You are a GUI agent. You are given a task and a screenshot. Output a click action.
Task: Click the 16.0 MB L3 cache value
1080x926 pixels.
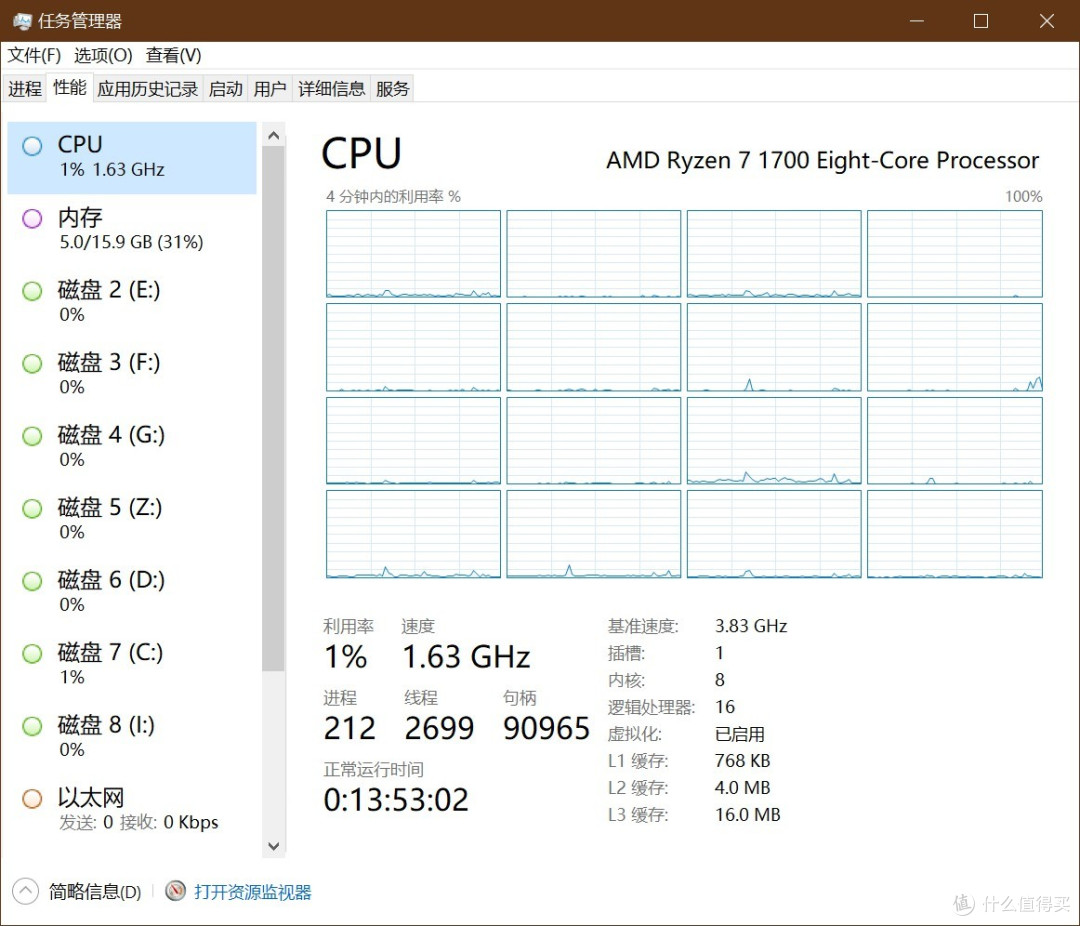click(747, 814)
